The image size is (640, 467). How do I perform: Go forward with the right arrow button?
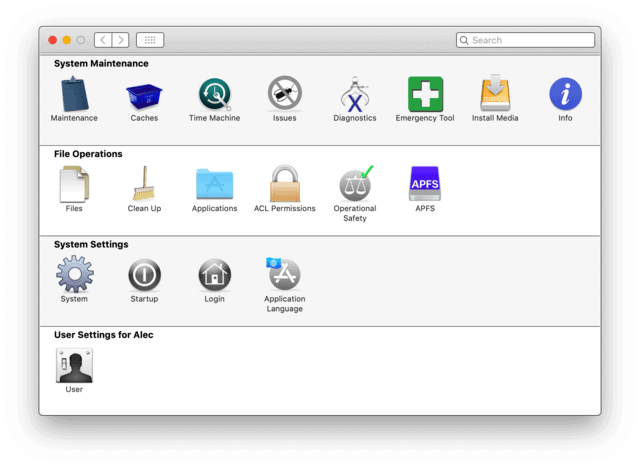tap(120, 40)
